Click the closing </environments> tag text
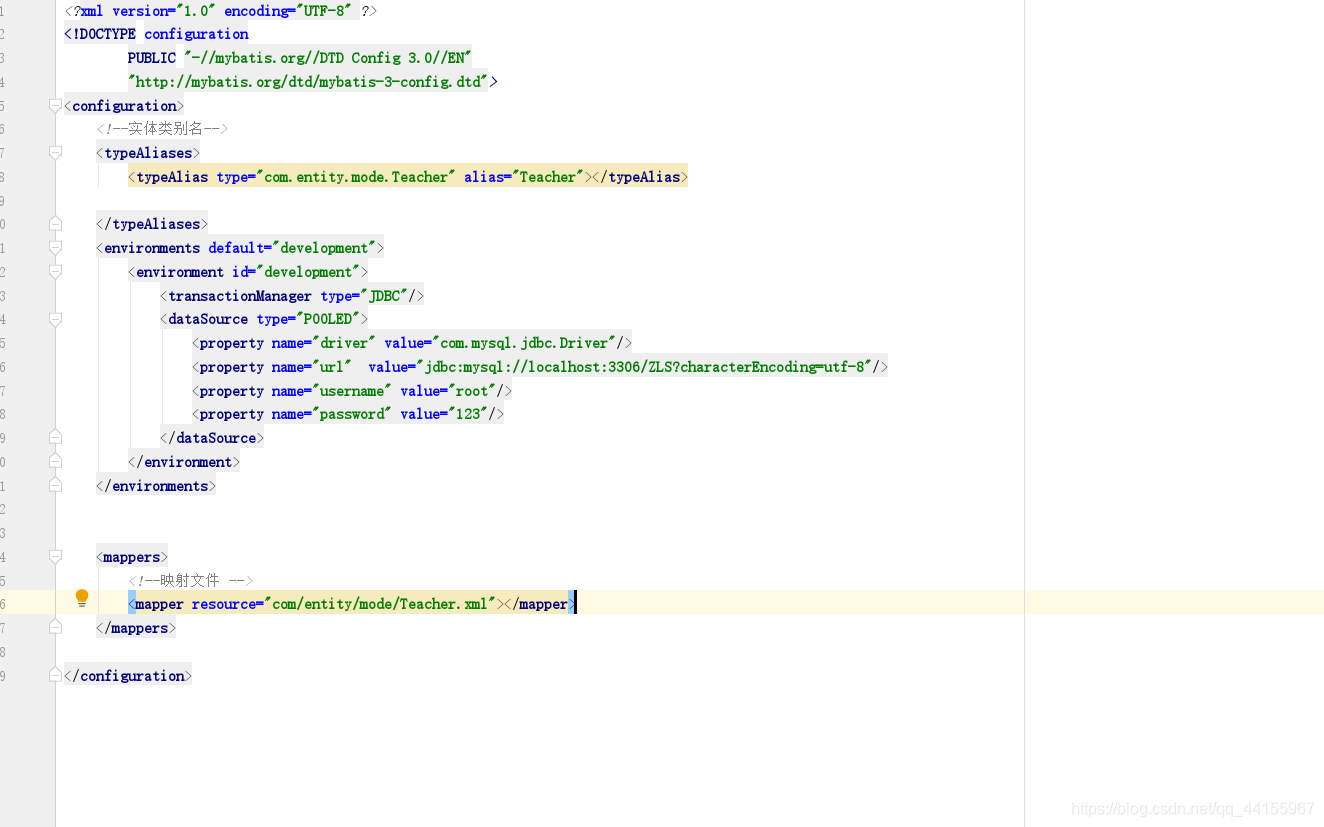1324x827 pixels. pyautogui.click(x=156, y=486)
